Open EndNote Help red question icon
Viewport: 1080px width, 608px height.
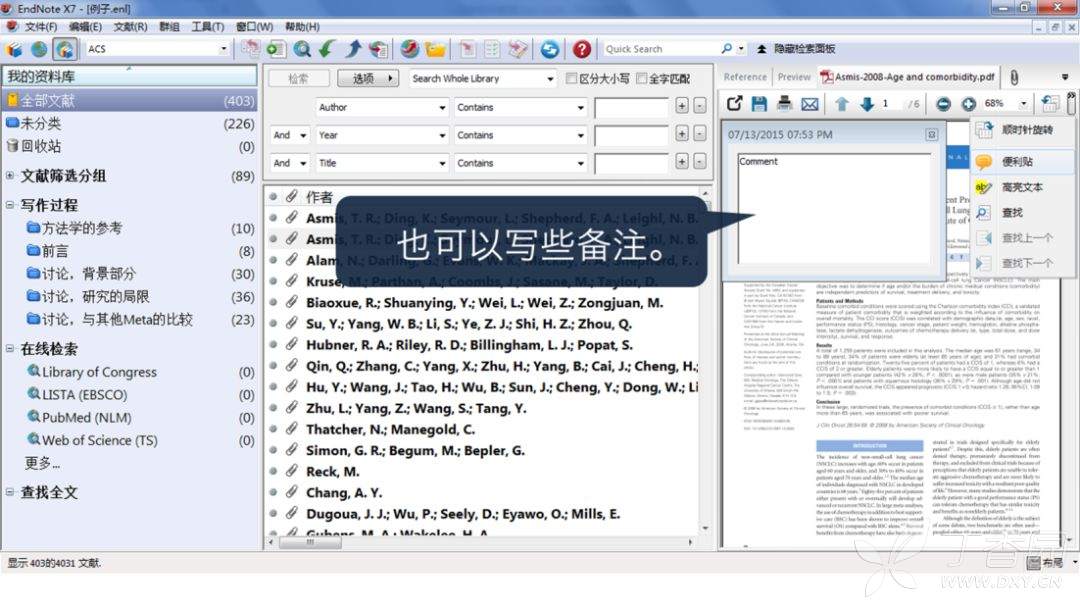point(582,49)
